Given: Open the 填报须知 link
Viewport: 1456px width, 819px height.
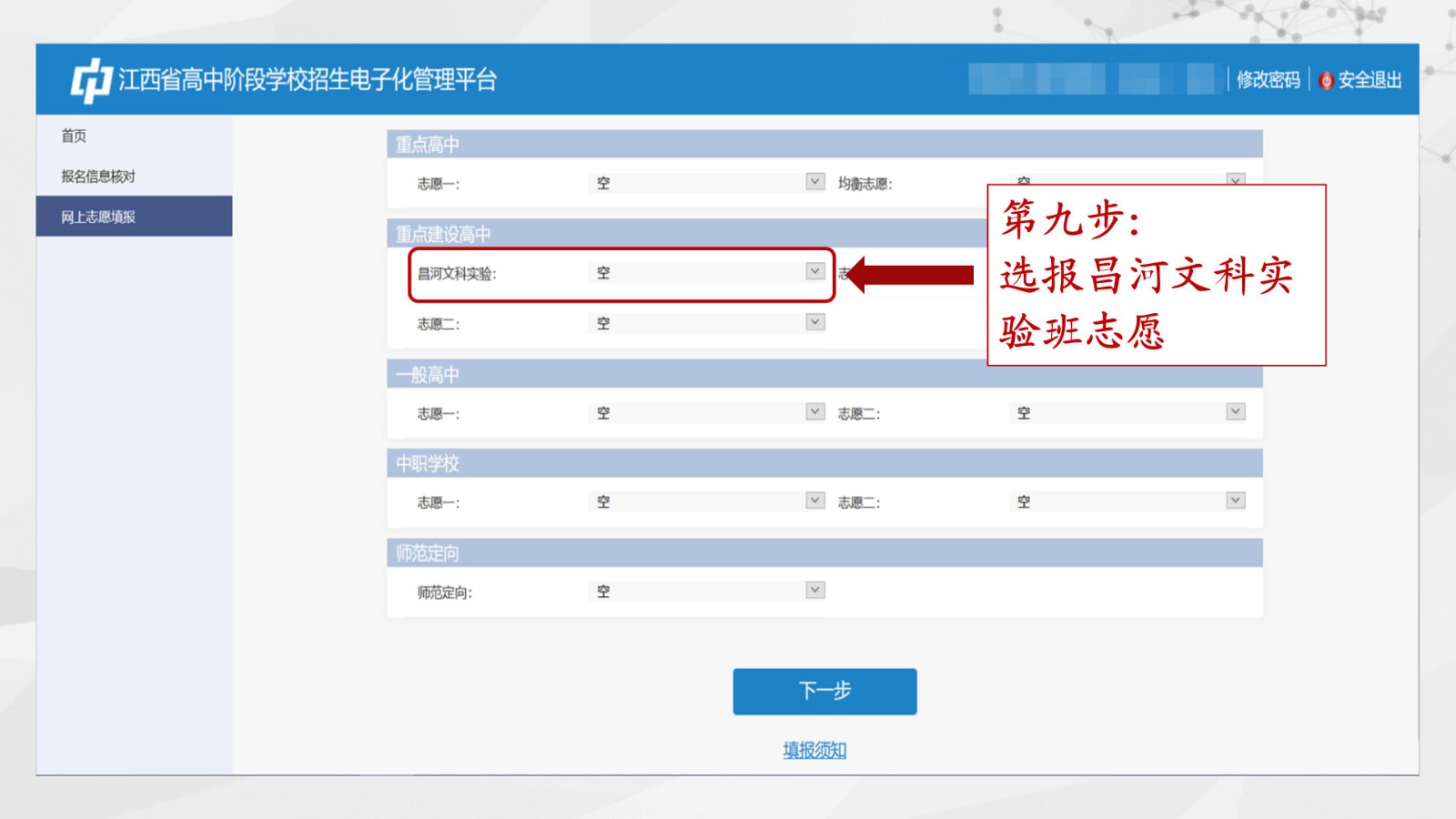Looking at the screenshot, I should pos(814,750).
